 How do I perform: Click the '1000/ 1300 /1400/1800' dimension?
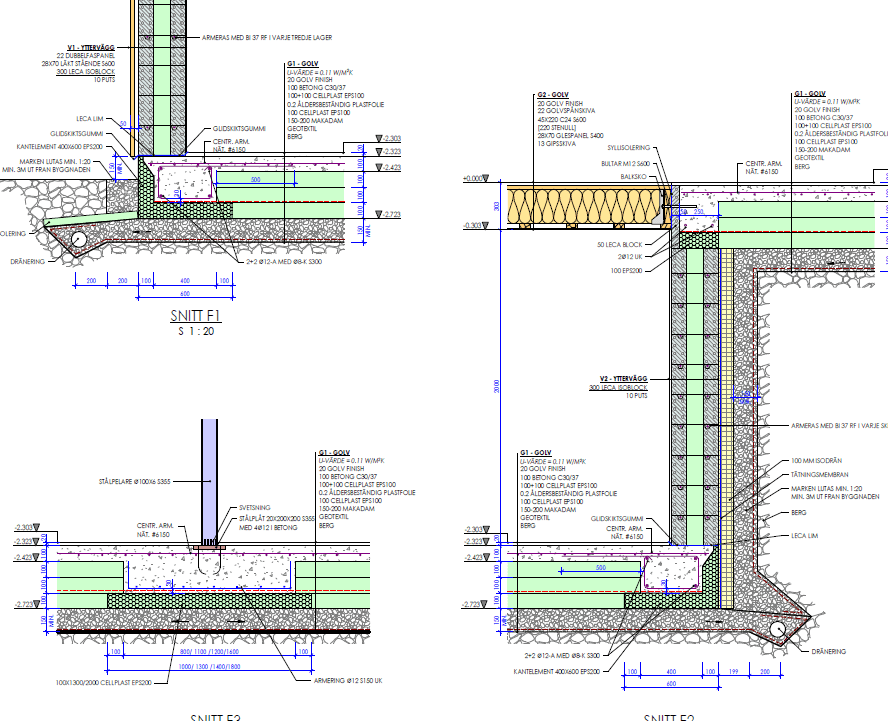point(209,667)
